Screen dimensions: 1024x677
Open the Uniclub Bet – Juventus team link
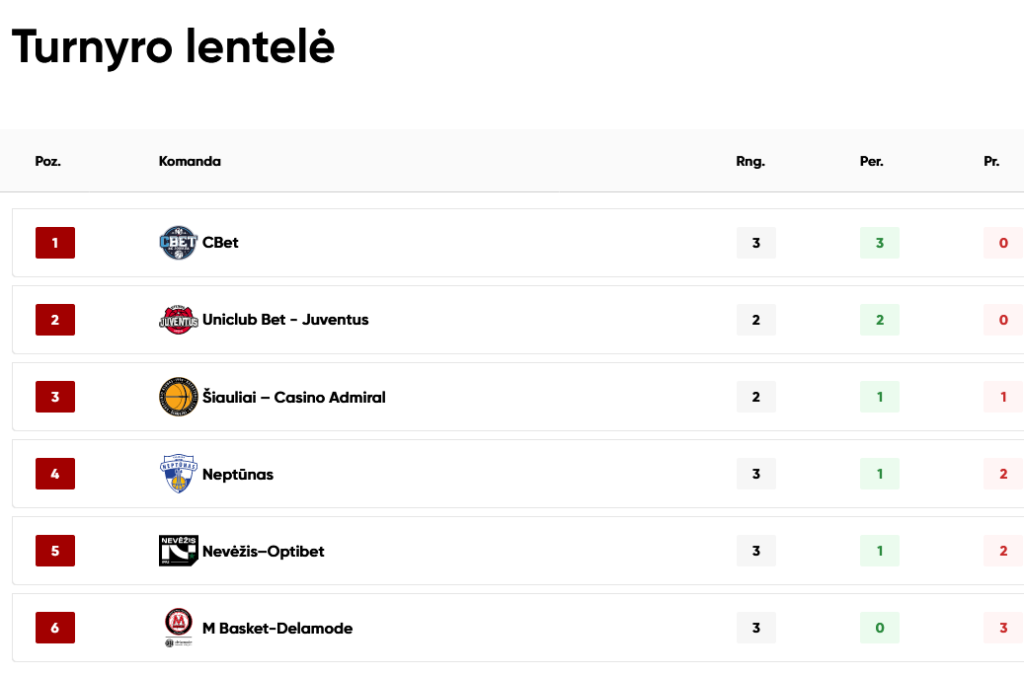(285, 320)
